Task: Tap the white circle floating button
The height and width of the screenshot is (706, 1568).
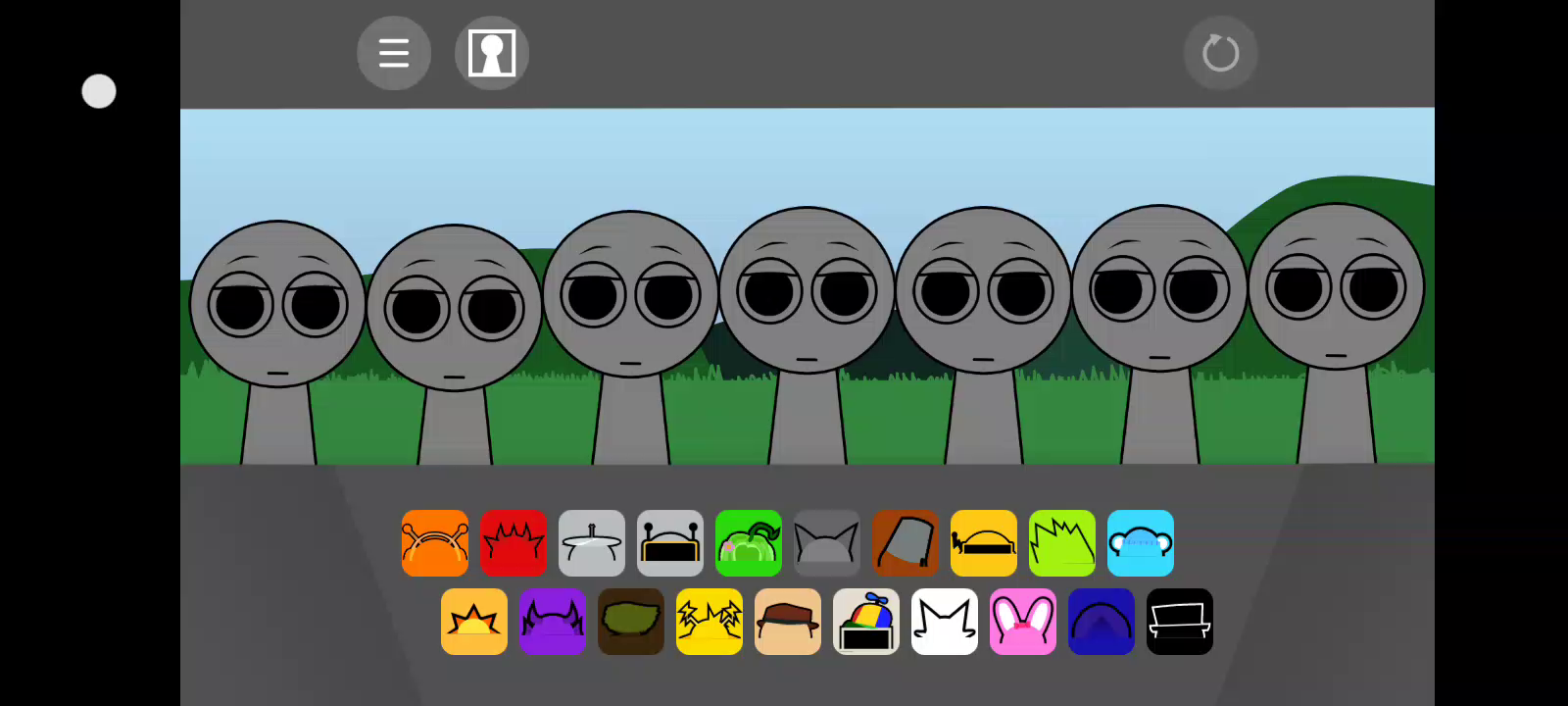Action: pyautogui.click(x=99, y=91)
